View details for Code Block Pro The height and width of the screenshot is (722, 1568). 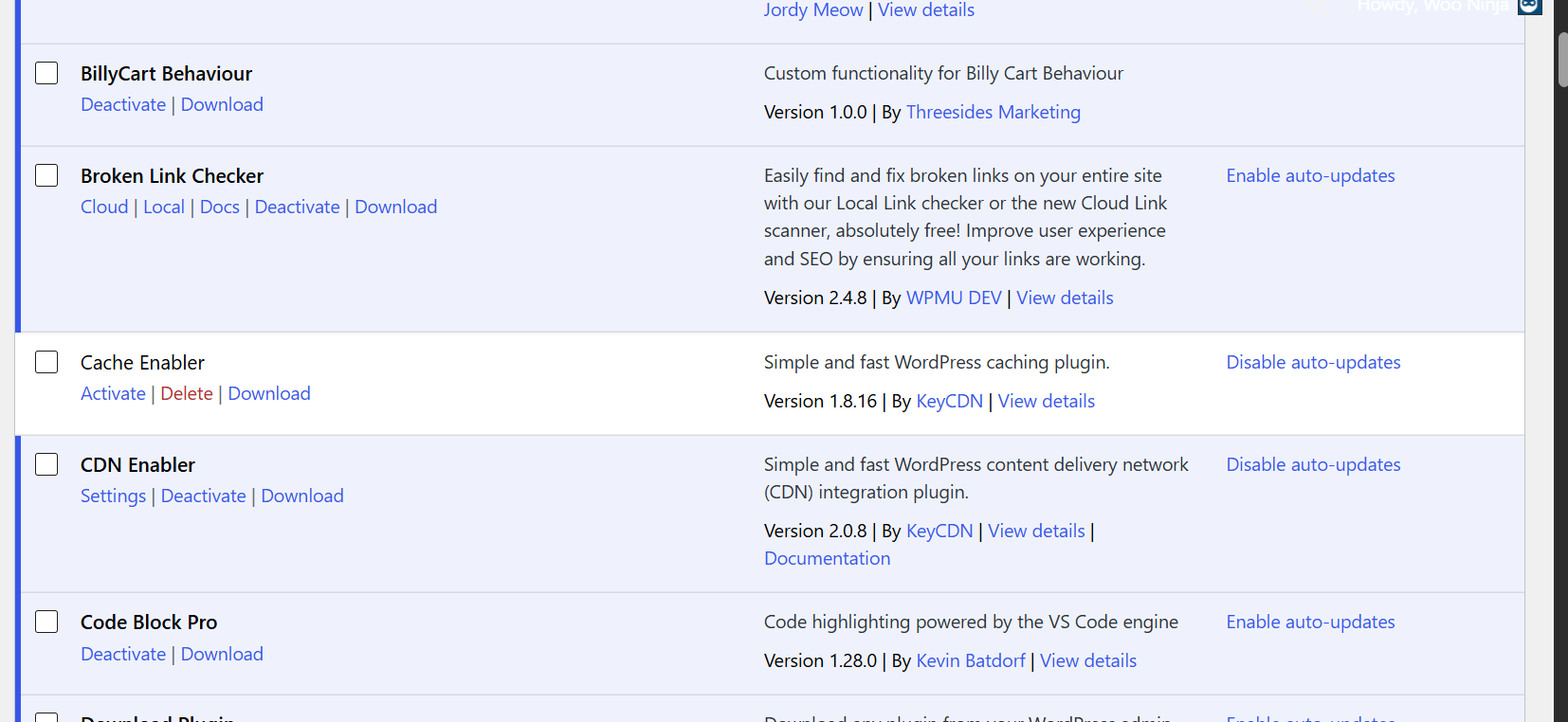click(x=1087, y=660)
